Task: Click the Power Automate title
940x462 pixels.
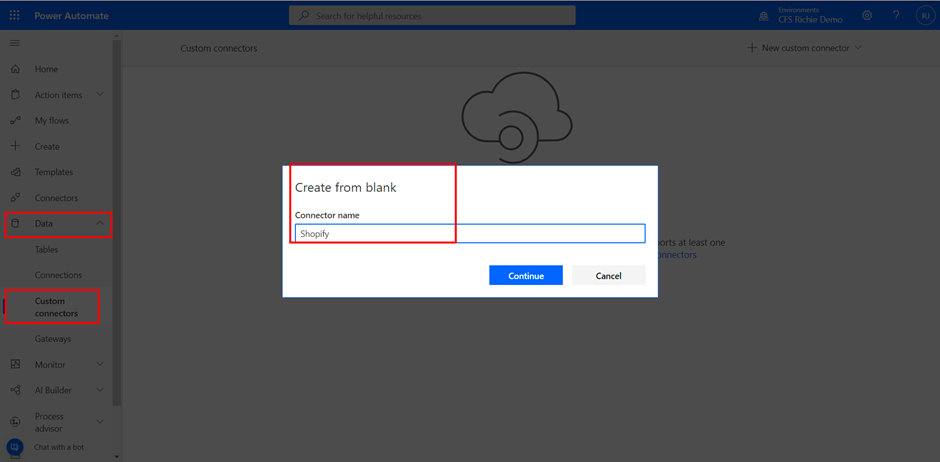Action: [71, 16]
